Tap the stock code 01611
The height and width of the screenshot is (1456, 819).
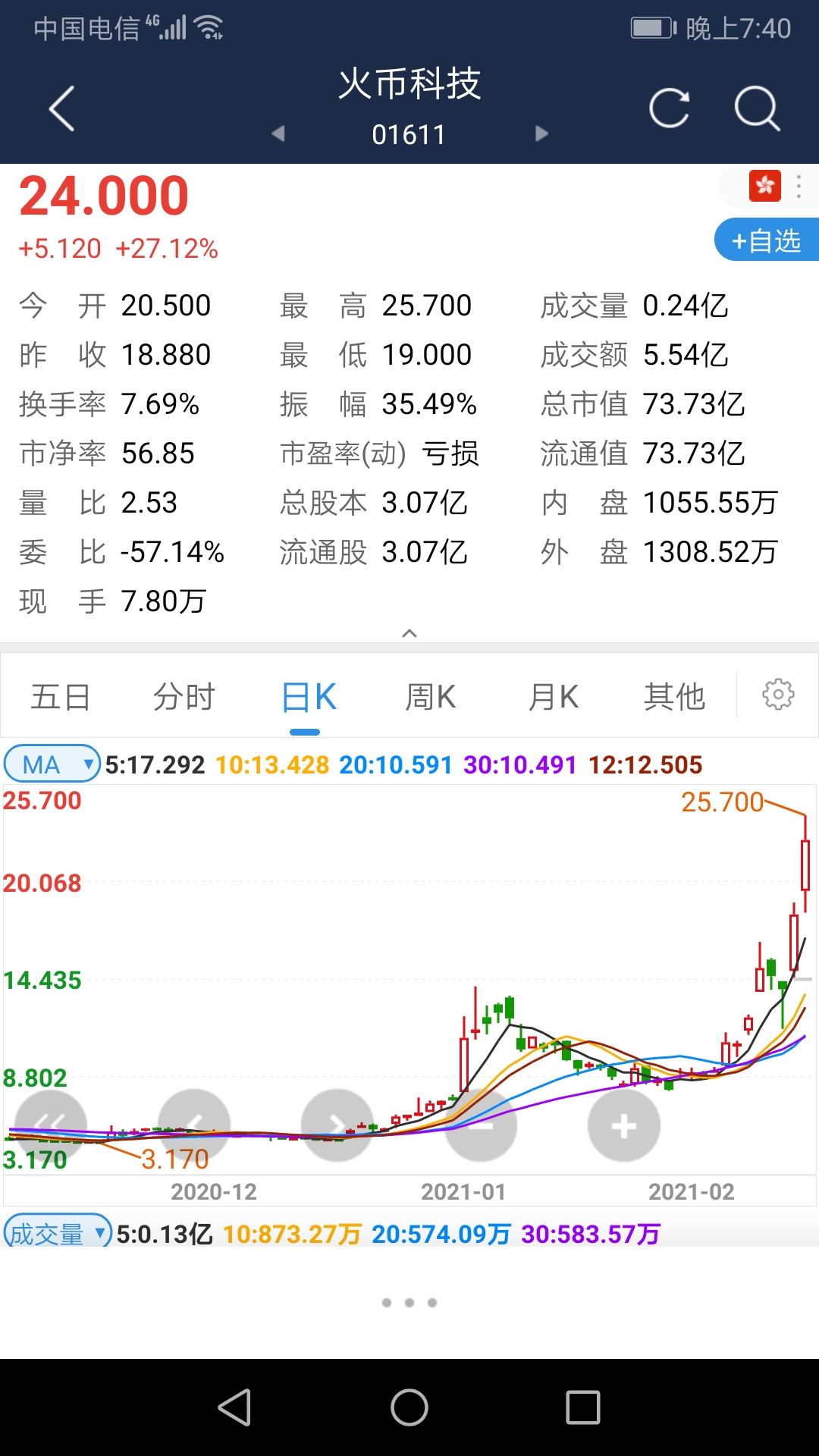[409, 135]
